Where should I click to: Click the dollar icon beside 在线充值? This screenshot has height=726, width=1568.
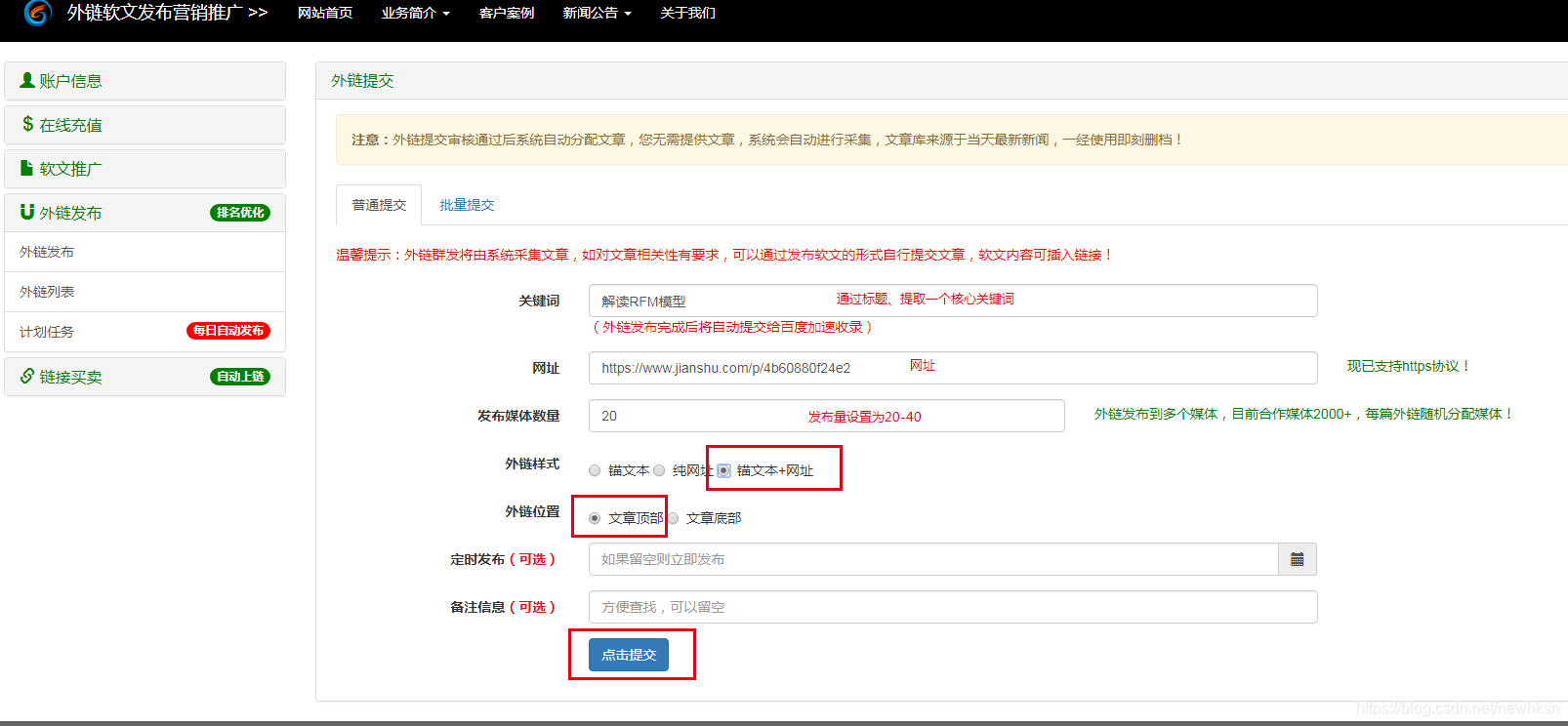tap(27, 124)
